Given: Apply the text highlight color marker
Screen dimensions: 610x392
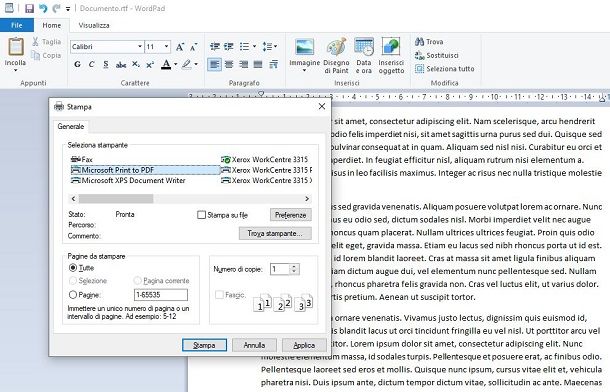Looking at the screenshot, I should point(187,64).
